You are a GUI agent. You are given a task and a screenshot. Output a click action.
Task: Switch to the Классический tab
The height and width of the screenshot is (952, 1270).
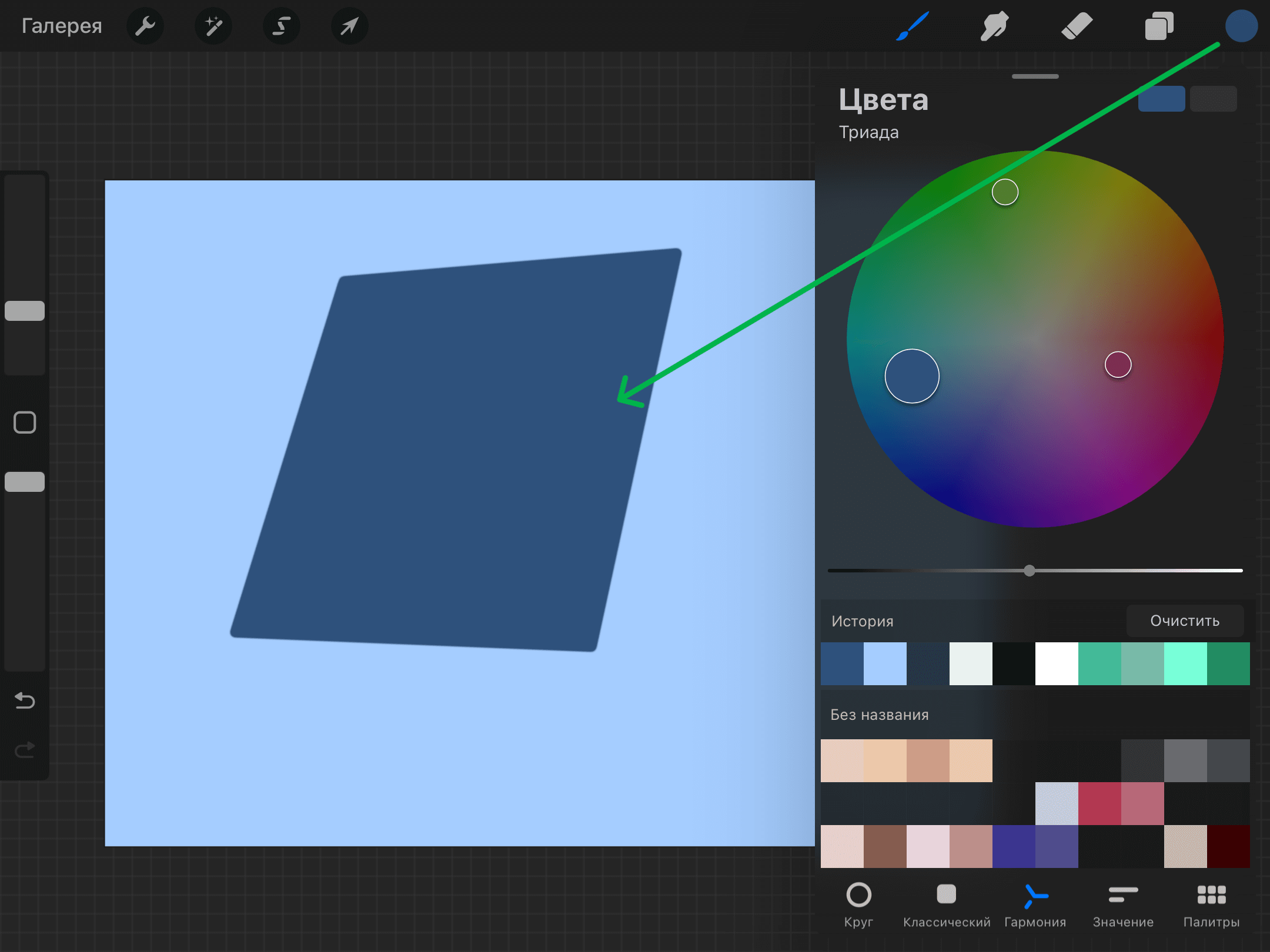pyautogui.click(x=947, y=905)
